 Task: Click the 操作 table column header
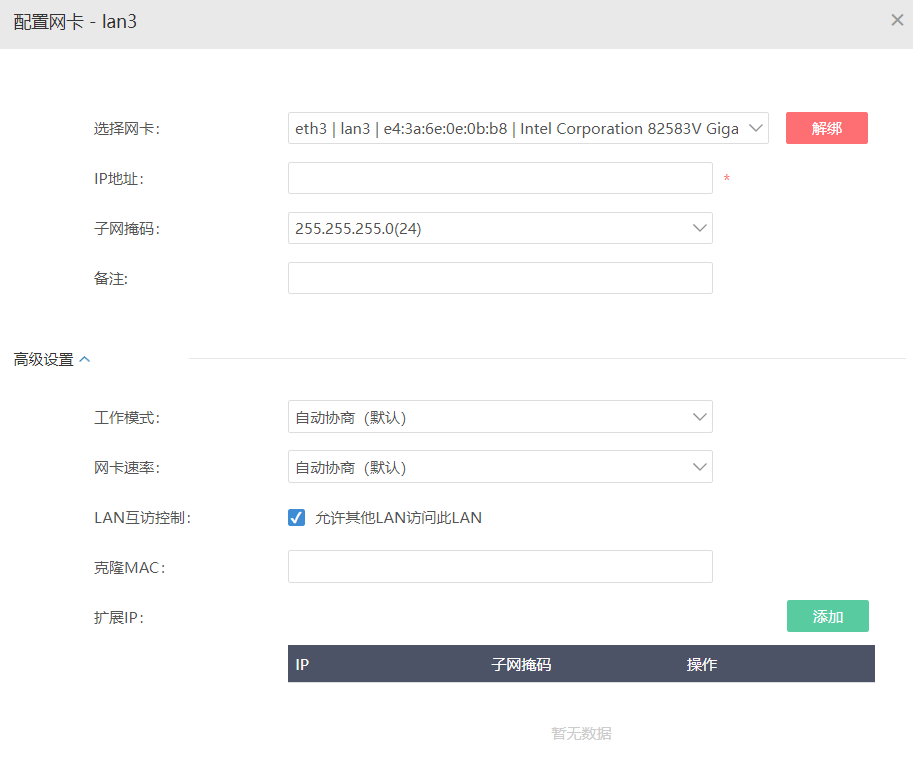[702, 665]
